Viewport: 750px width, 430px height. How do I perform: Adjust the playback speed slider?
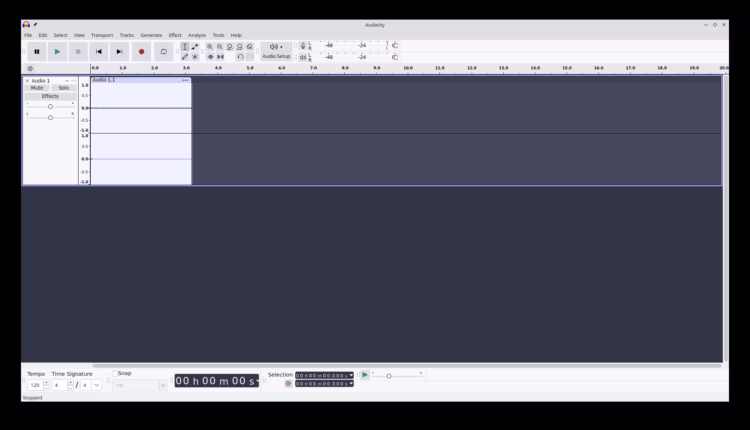pos(389,376)
